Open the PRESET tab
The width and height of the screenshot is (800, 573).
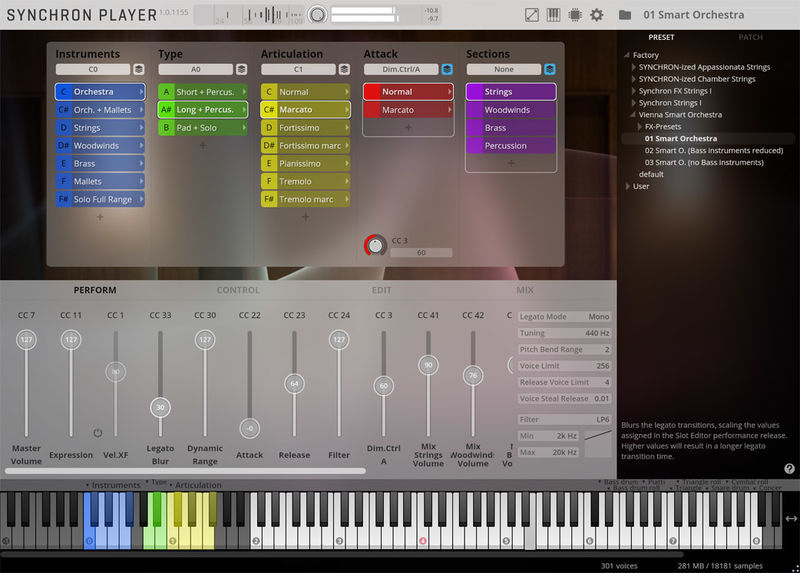661,37
